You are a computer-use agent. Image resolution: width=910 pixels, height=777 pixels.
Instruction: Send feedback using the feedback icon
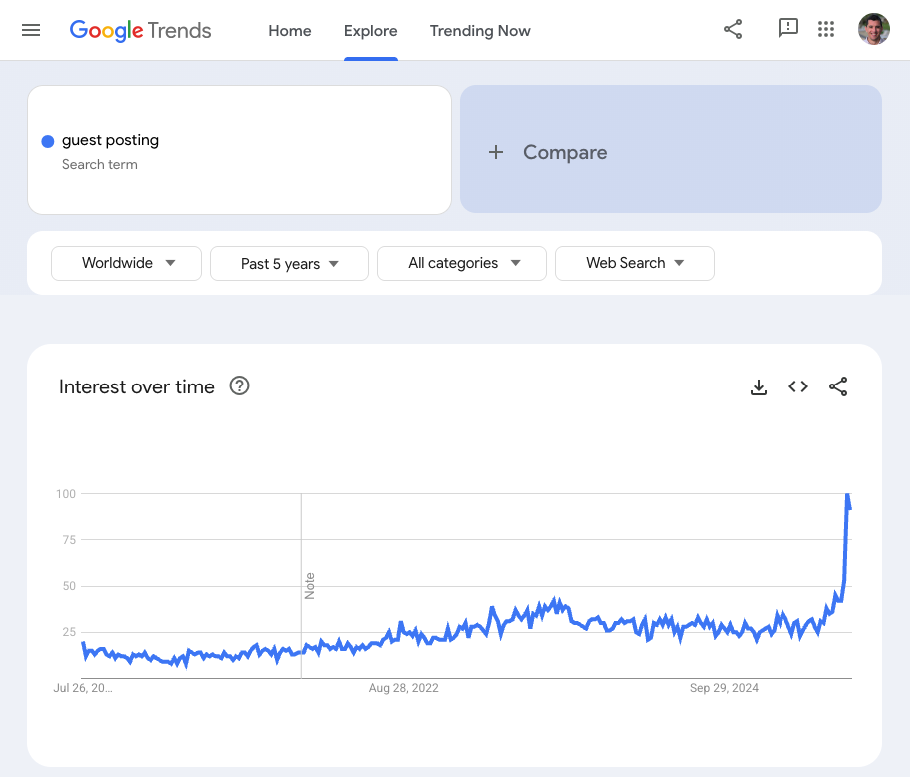point(788,29)
